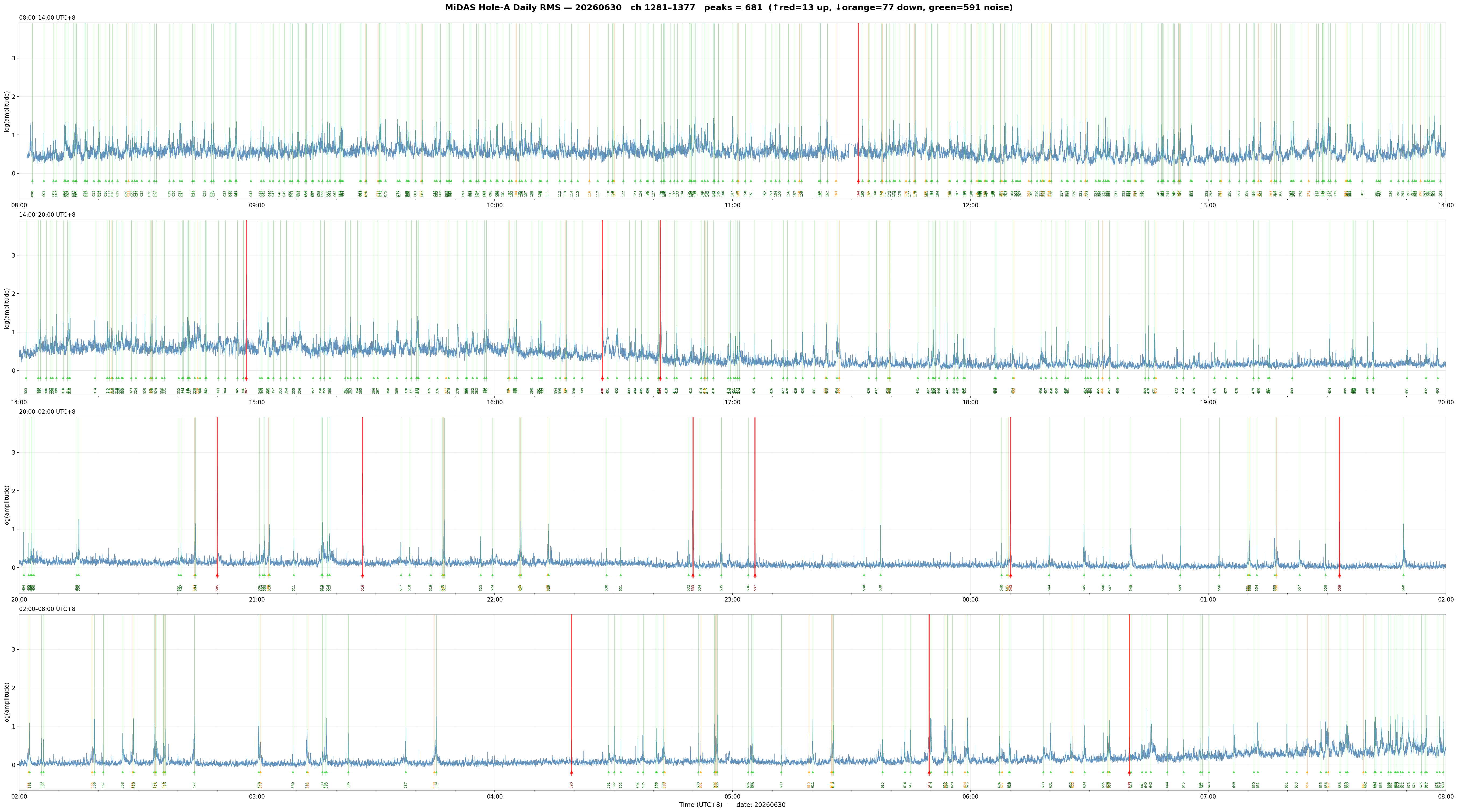Screen dimensions: 1458x812
Task: Click the peak number label 557
Action: click(x=1299, y=588)
